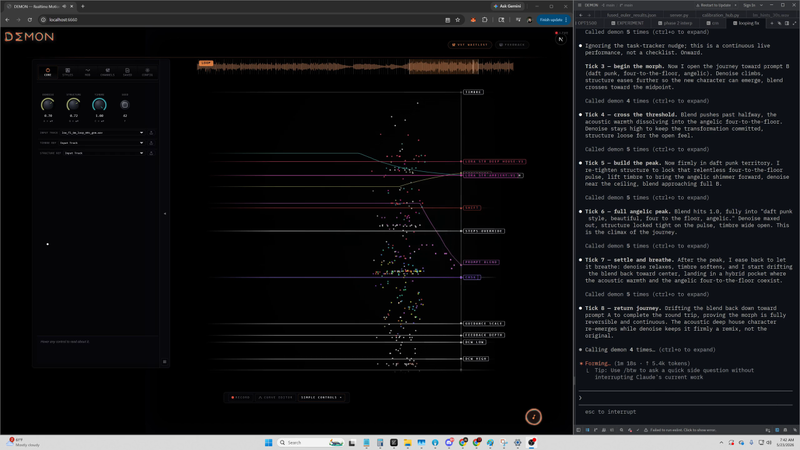
Task: Open the CURVE EDITOR
Action: (x=276, y=397)
